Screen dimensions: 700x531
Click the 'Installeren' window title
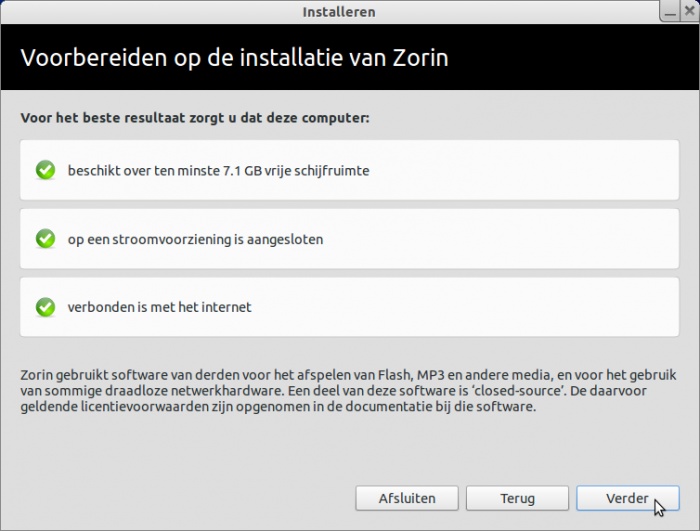point(339,12)
